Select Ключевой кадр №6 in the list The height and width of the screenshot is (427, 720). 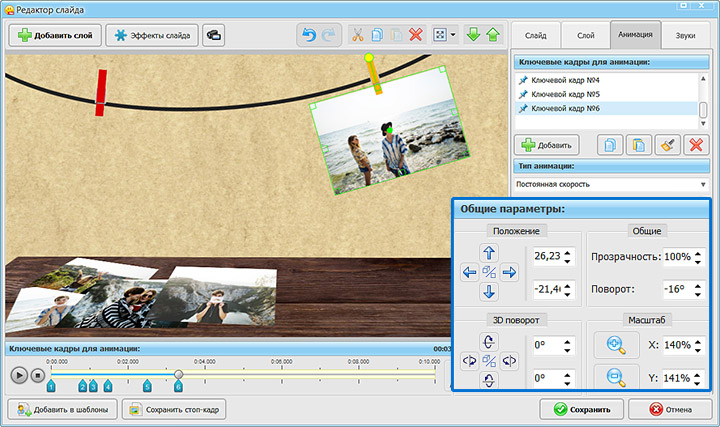click(x=606, y=108)
